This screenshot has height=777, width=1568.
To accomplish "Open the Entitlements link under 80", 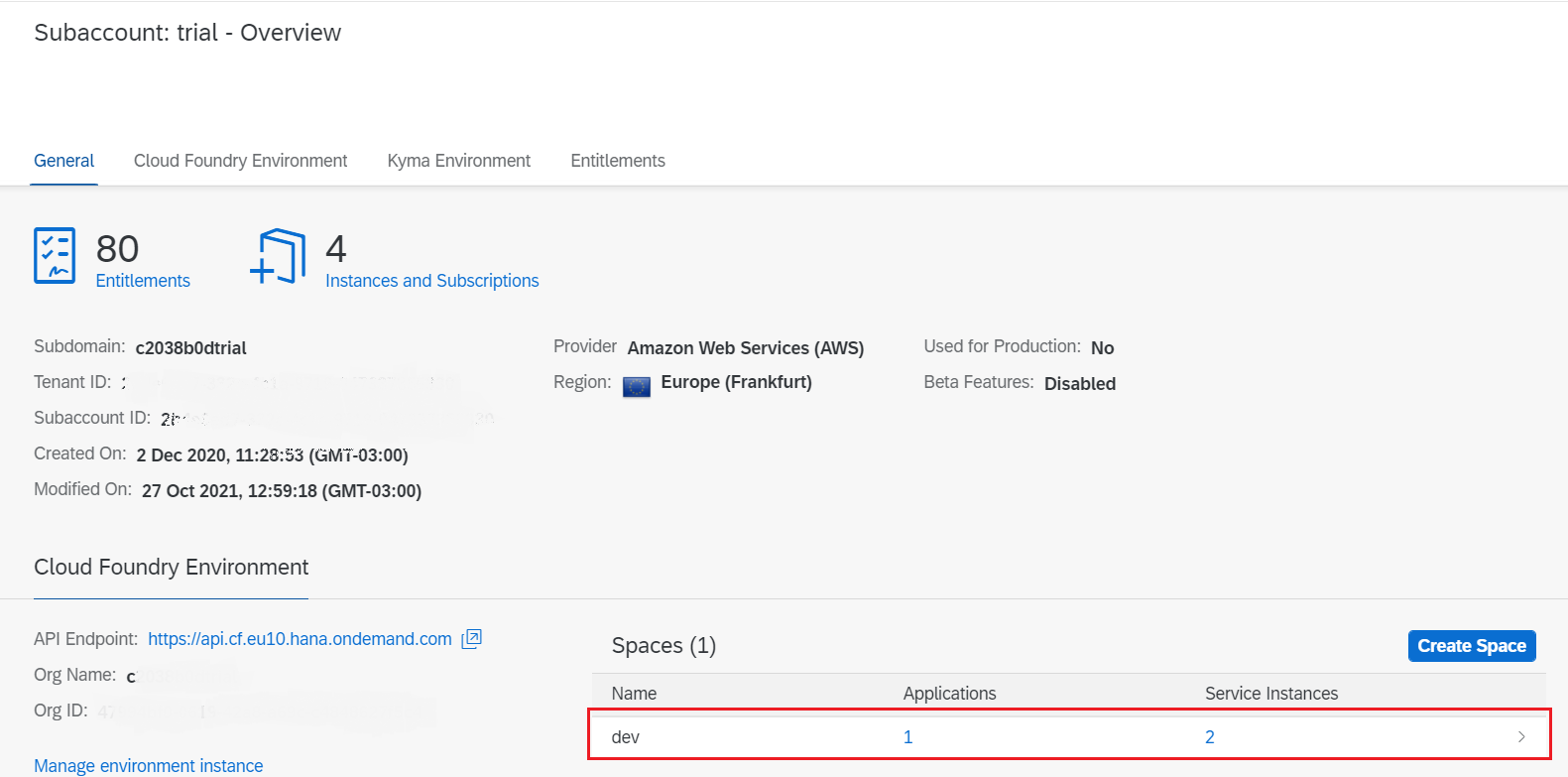I will coord(143,281).
